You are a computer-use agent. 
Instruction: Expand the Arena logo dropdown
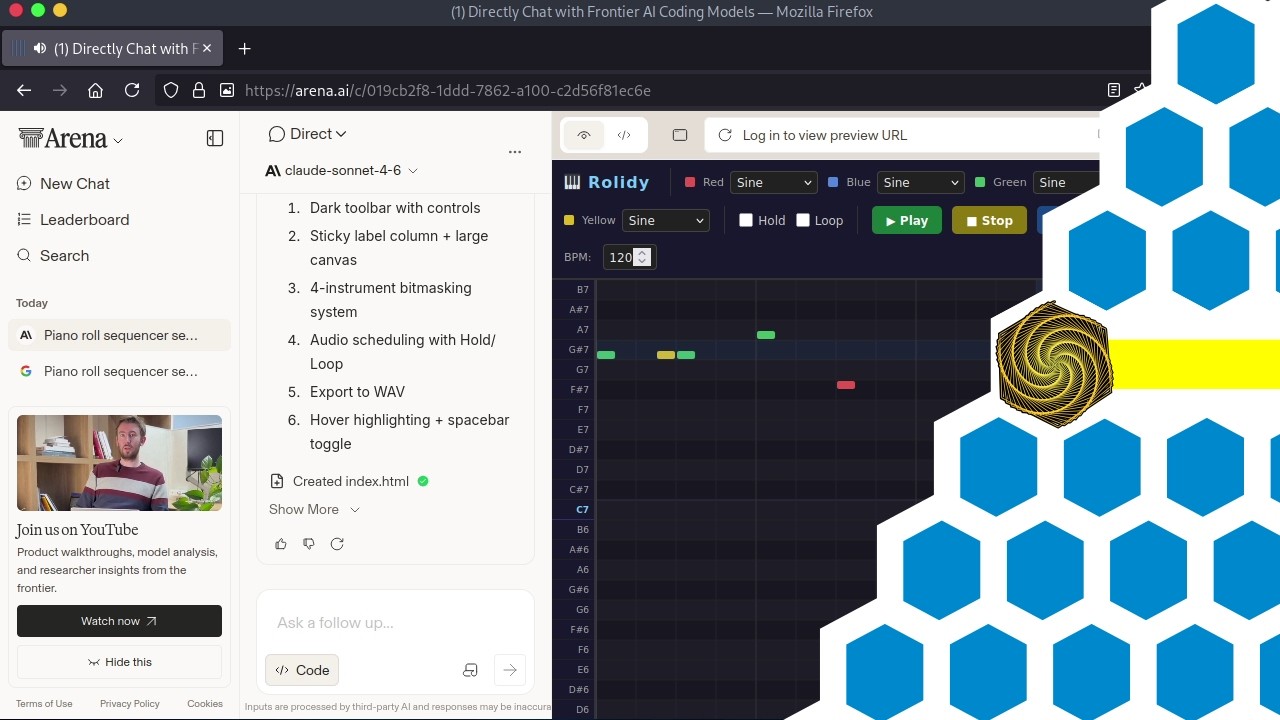pyautogui.click(x=118, y=141)
